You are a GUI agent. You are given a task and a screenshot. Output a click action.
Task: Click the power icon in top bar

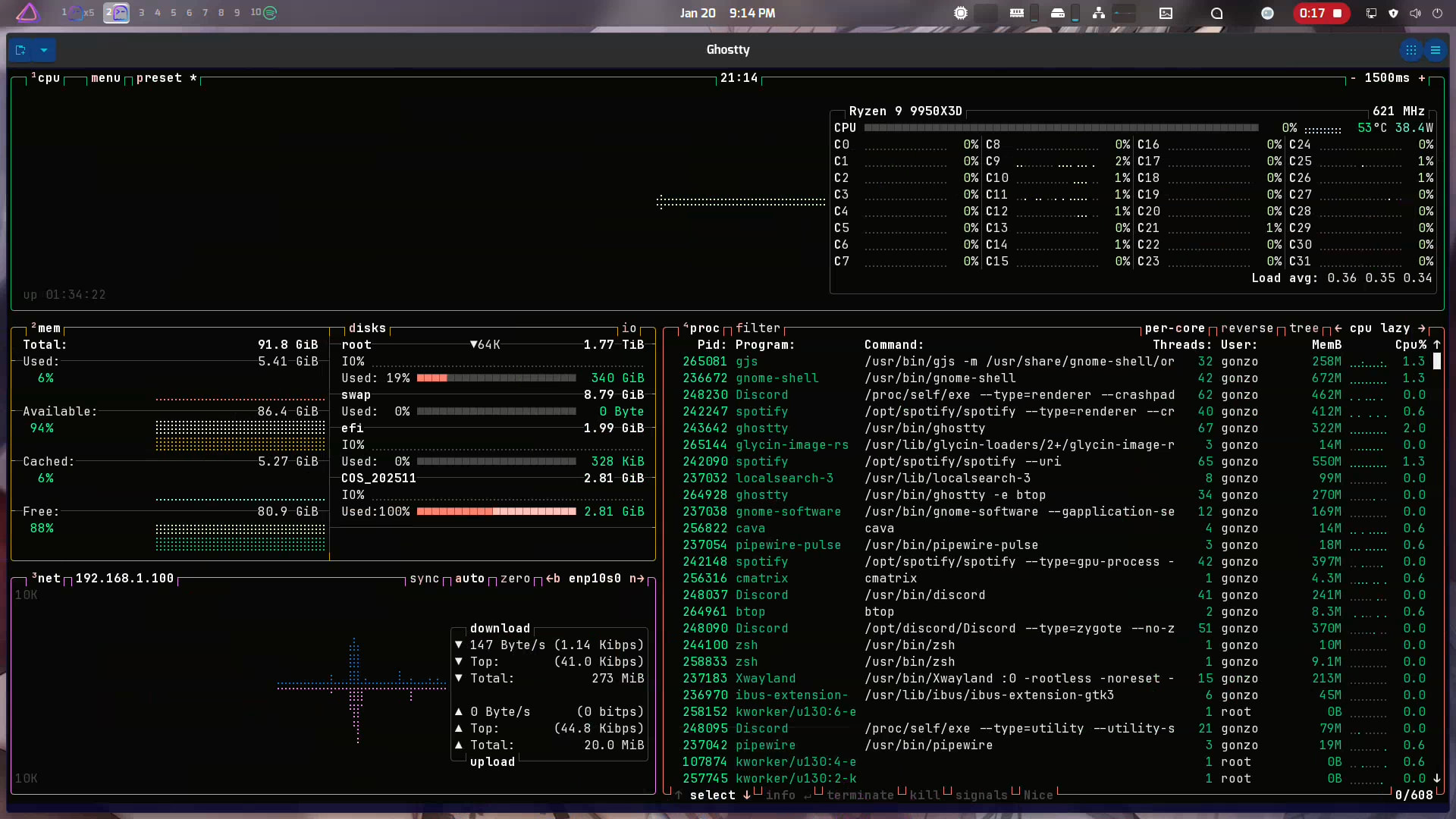click(x=1437, y=13)
